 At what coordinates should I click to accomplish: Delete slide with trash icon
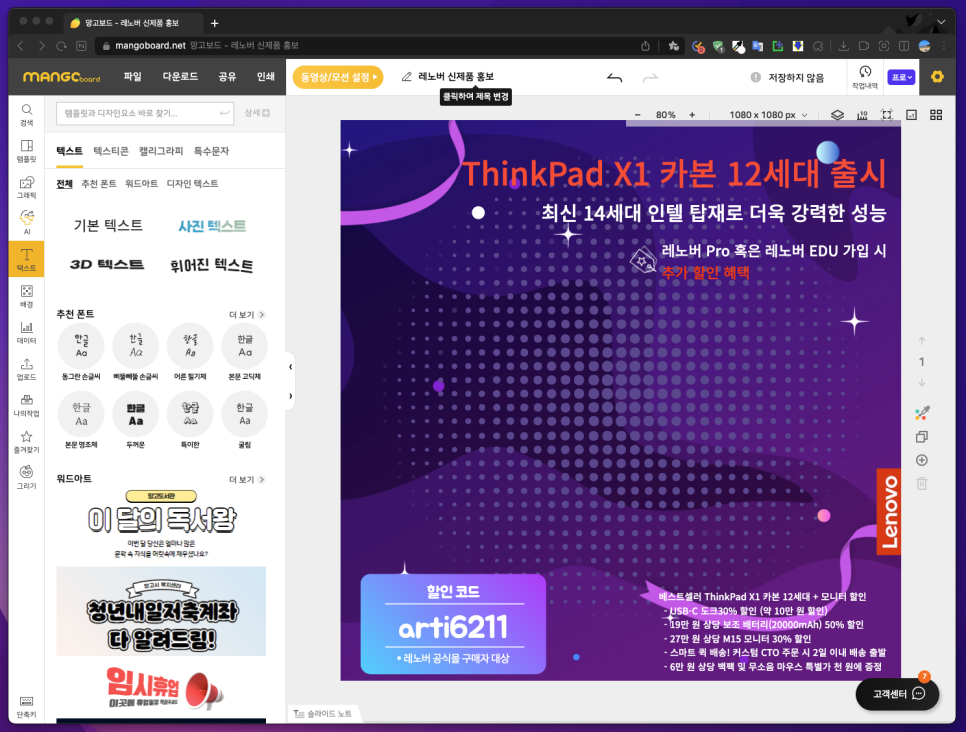pyautogui.click(x=922, y=484)
